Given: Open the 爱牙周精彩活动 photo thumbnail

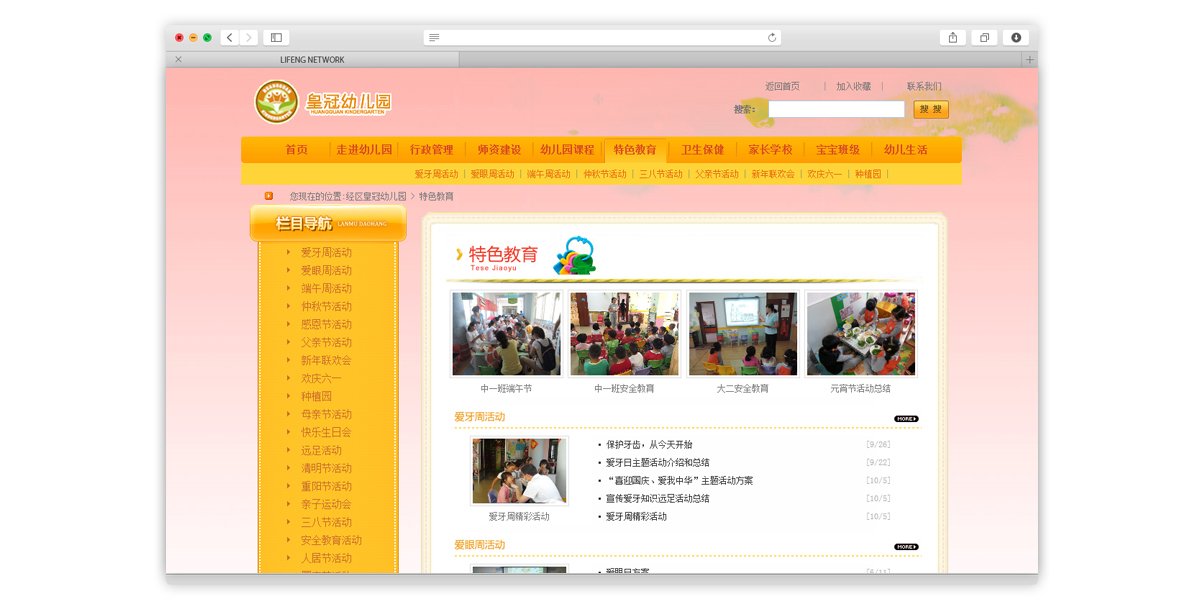Looking at the screenshot, I should click(x=519, y=471).
